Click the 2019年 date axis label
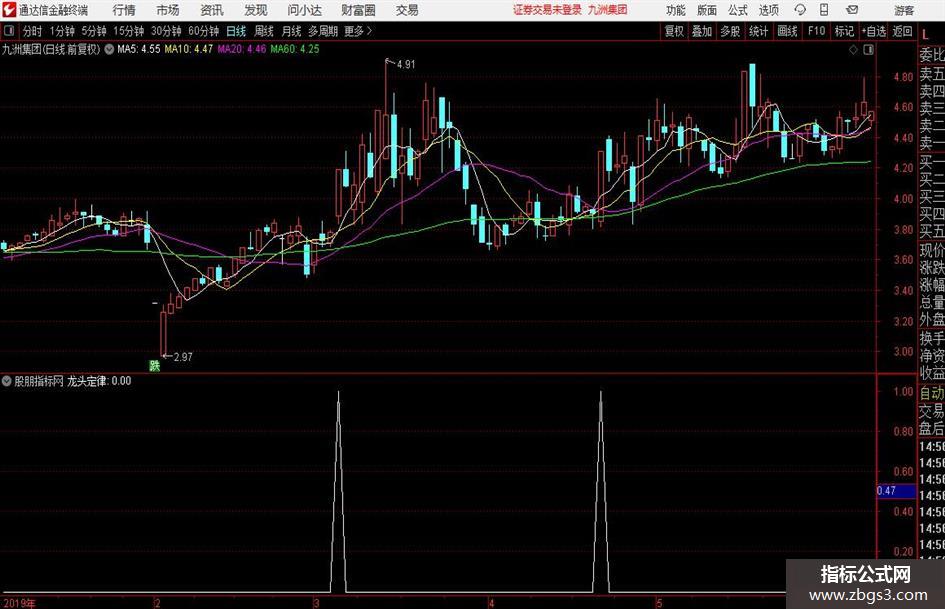Viewport: 945px width, 609px height. pos(19,603)
